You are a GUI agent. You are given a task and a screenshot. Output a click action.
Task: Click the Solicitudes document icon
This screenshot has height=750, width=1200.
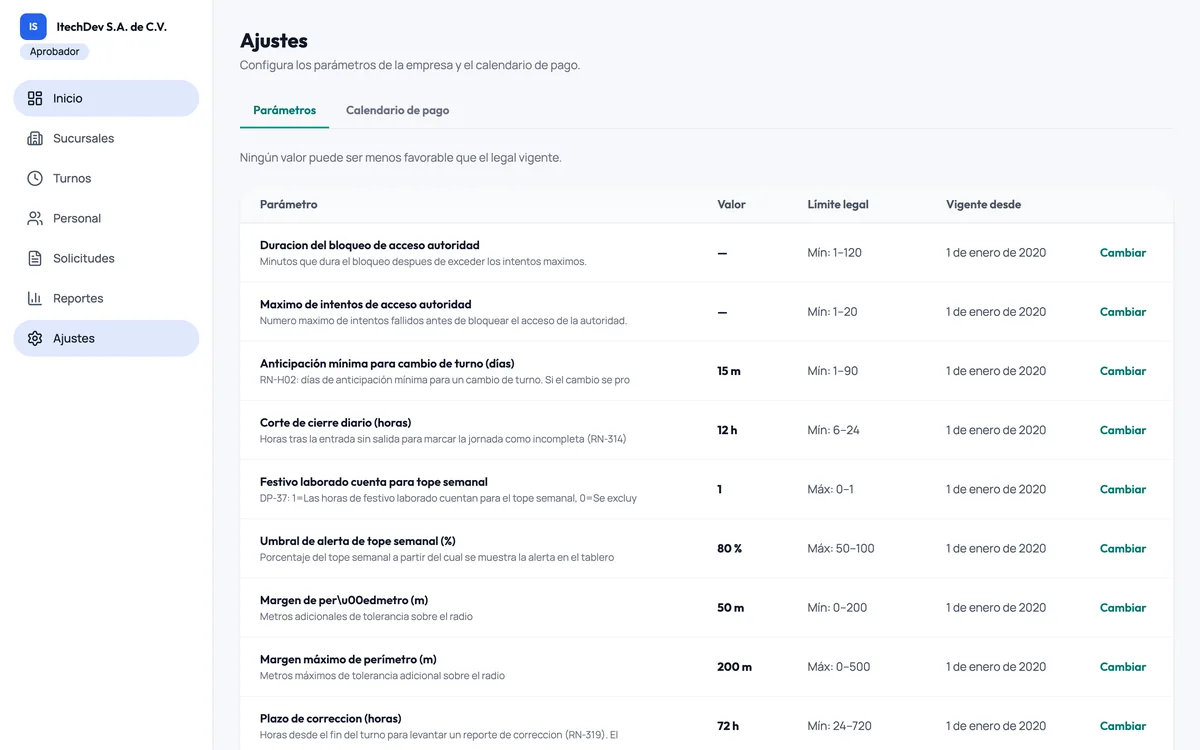coord(35,258)
